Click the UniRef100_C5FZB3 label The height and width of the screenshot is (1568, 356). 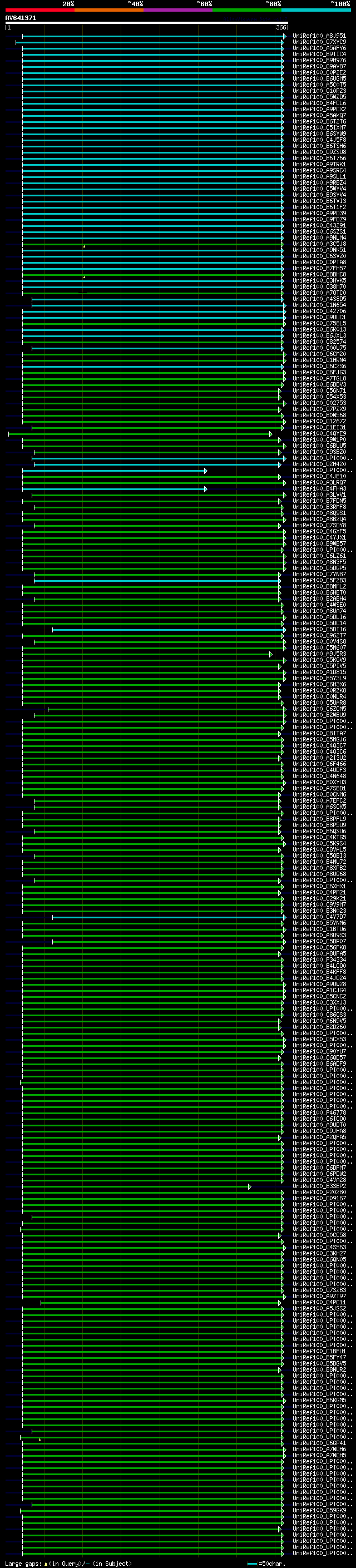(319, 581)
